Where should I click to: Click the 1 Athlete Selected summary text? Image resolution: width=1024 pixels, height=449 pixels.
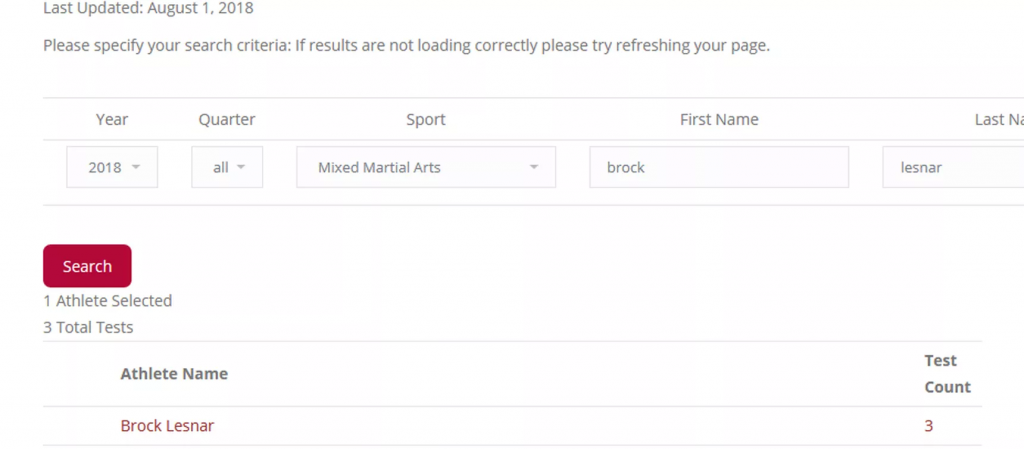point(108,301)
